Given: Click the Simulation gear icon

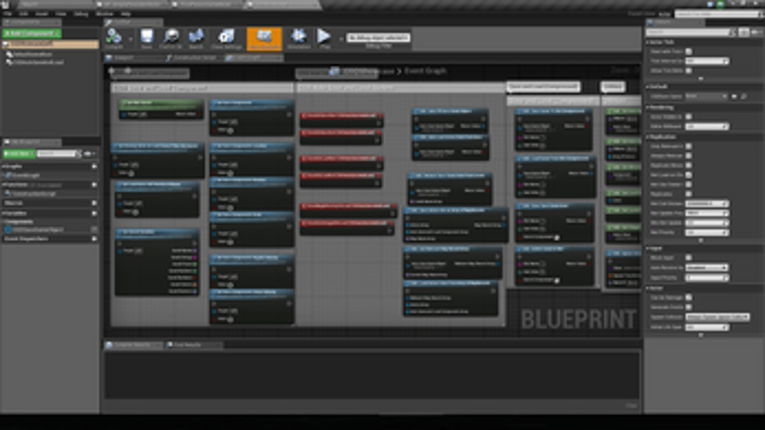Looking at the screenshot, I should (x=298, y=39).
